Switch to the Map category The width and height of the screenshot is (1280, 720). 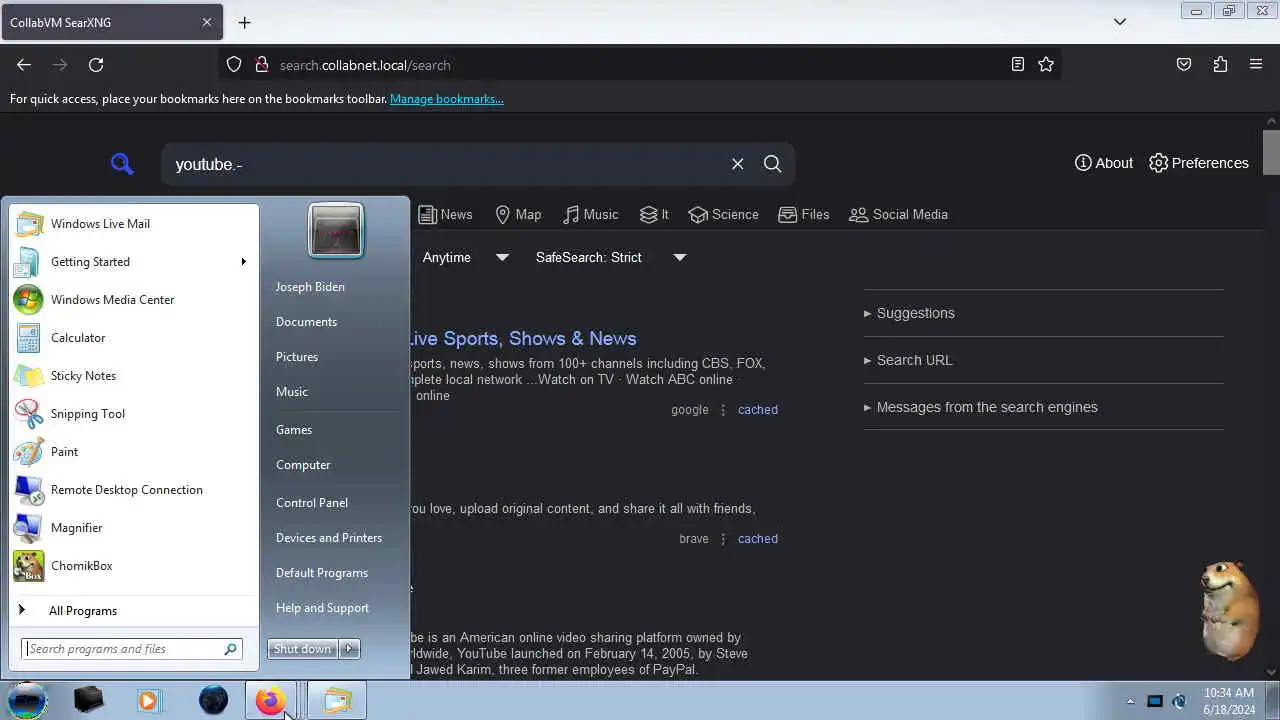(x=518, y=214)
